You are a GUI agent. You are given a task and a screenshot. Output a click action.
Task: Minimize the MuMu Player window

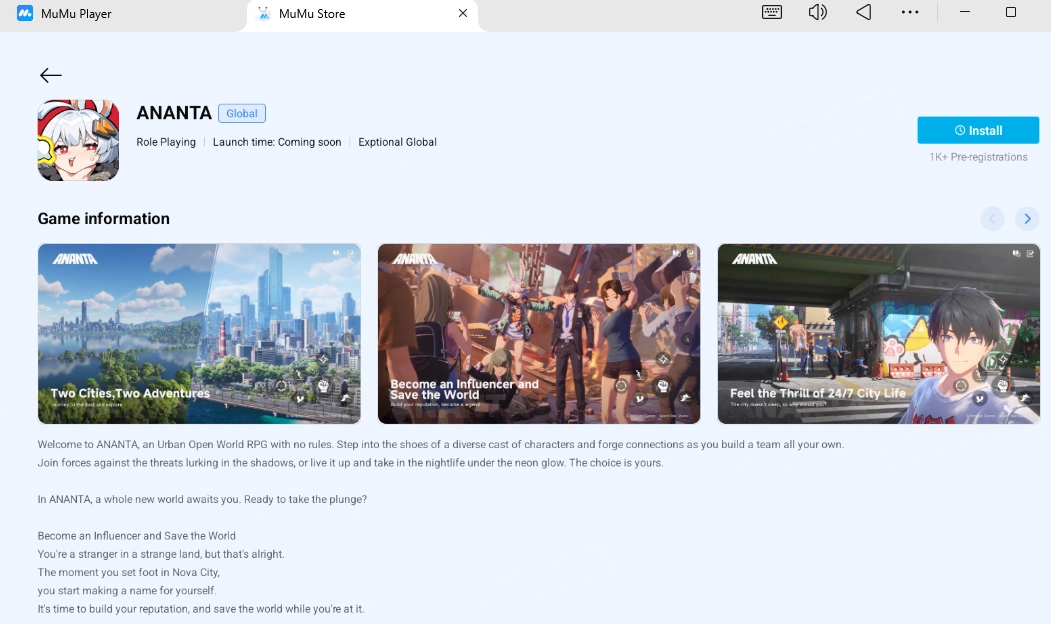pyautogui.click(x=965, y=12)
